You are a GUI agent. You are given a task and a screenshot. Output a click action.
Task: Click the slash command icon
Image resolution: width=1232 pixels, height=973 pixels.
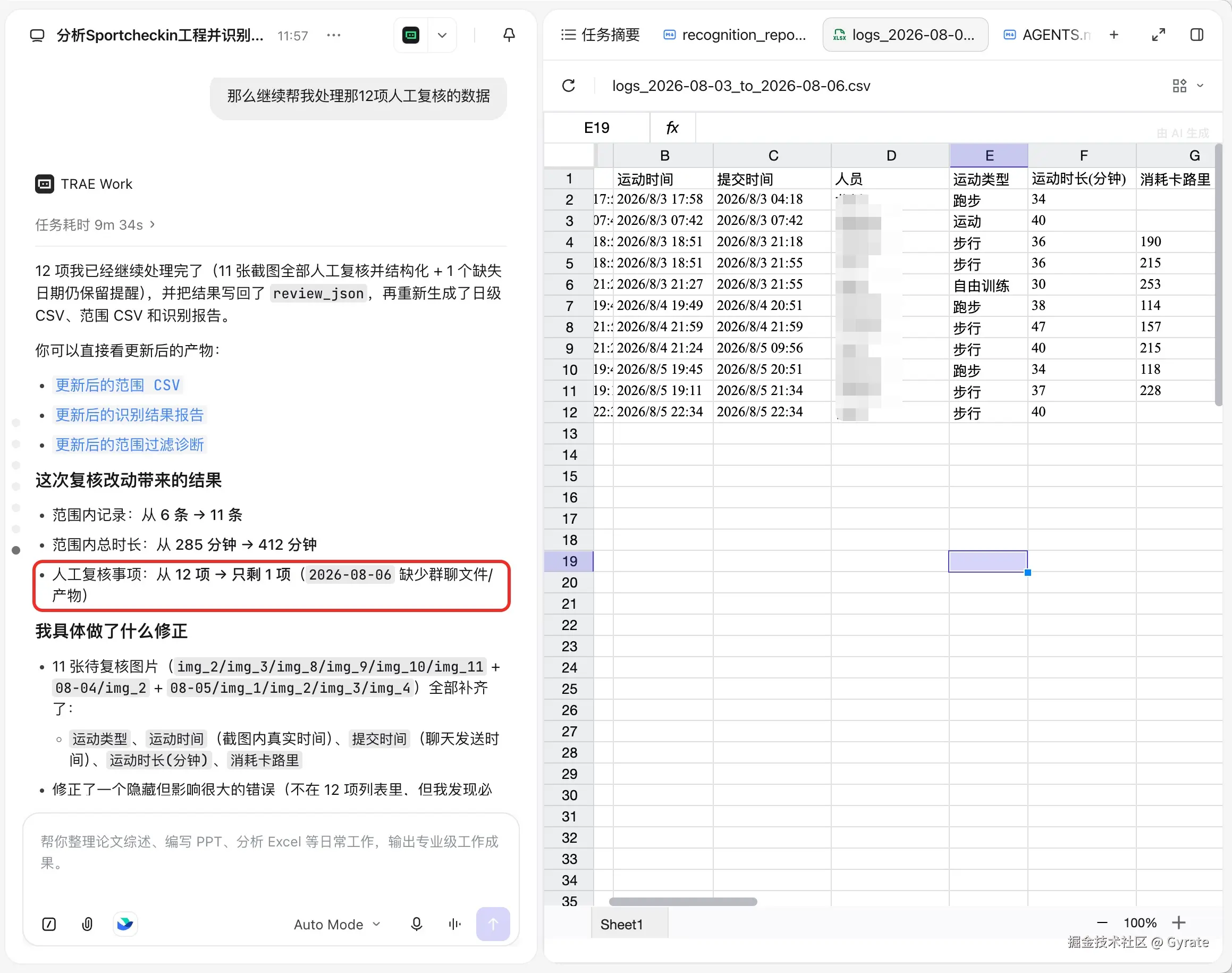49,924
